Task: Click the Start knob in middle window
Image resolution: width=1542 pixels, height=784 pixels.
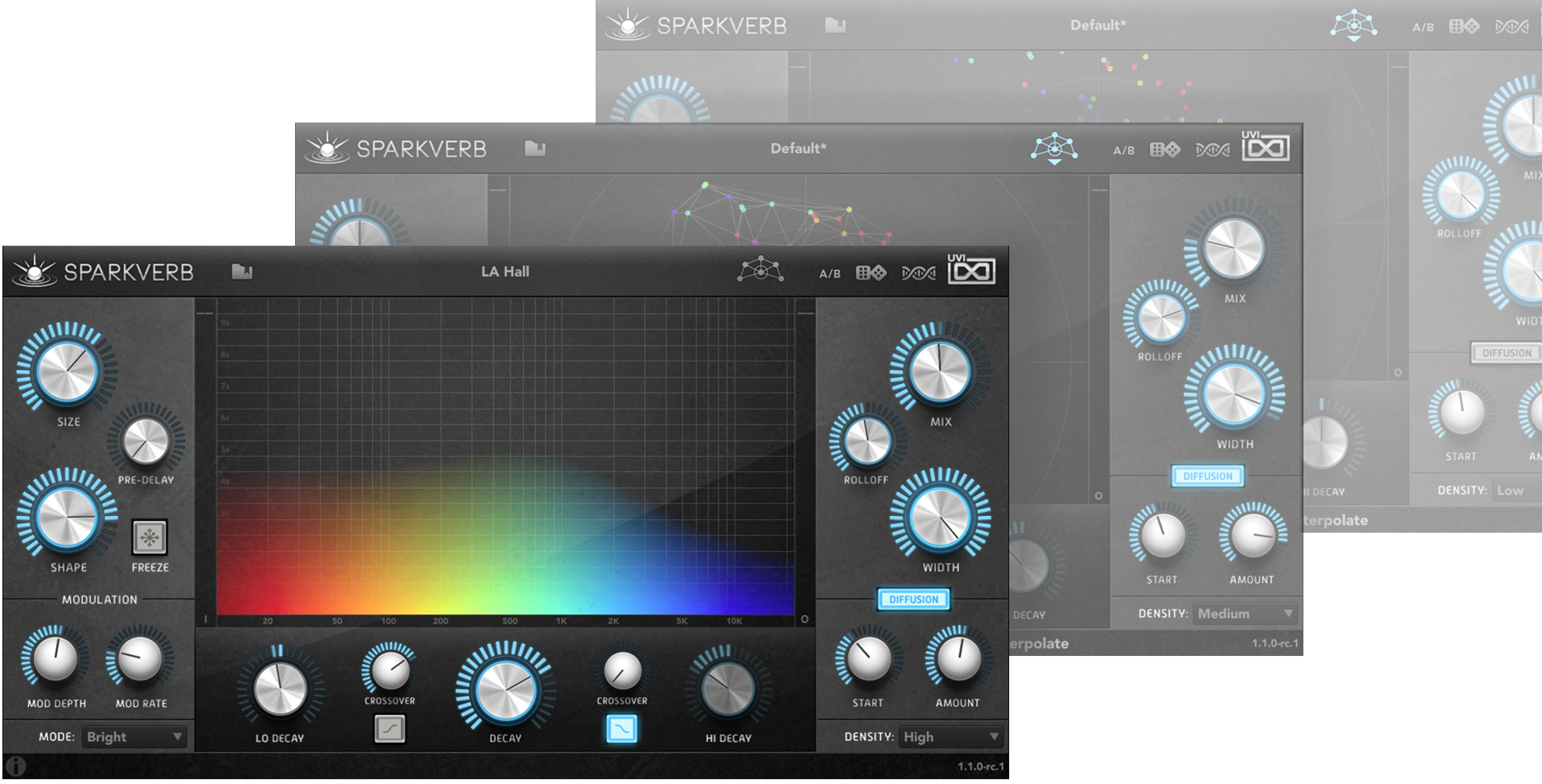Action: [x=1162, y=535]
